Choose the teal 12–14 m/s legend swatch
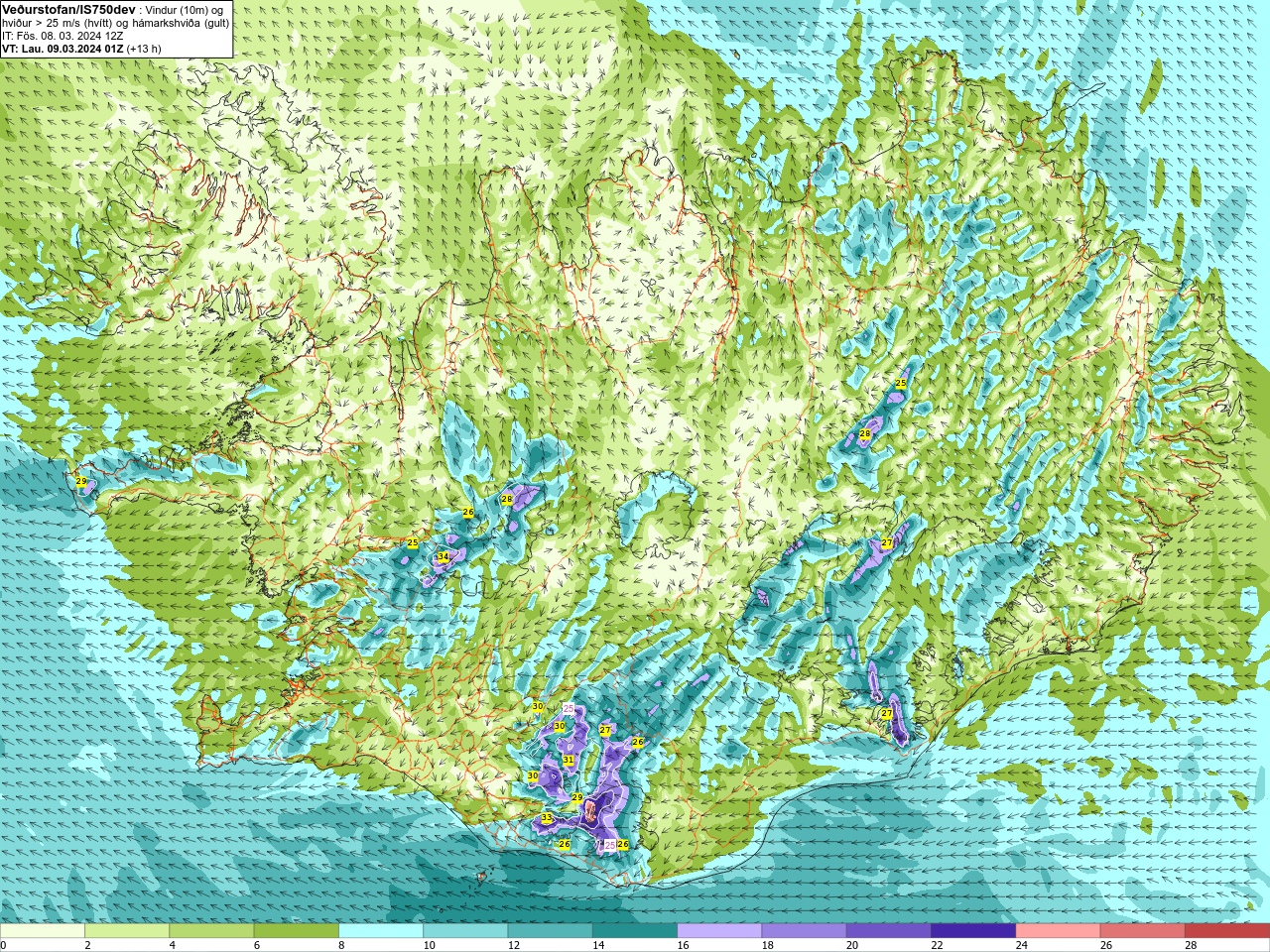The width and height of the screenshot is (1270, 952). tap(551, 931)
